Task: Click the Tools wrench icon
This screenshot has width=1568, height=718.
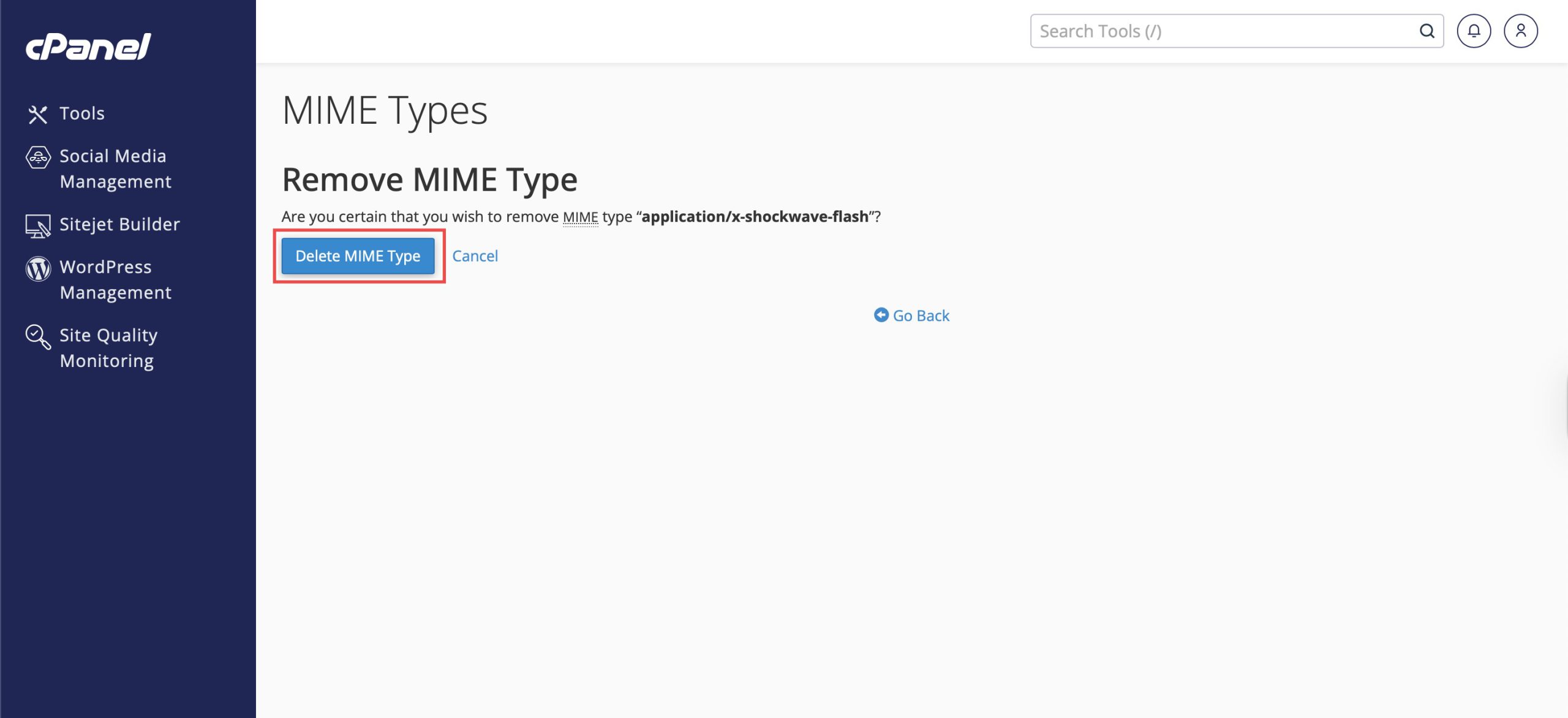Action: pos(38,114)
